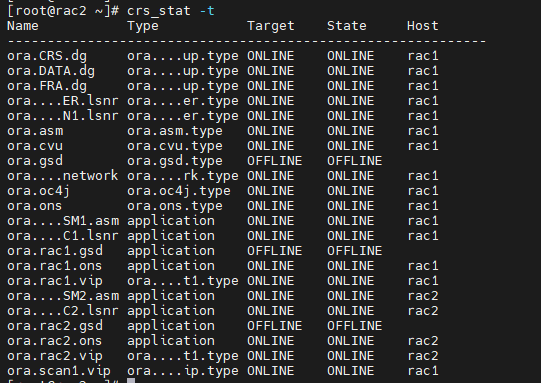Click ONLINE target in ora.scan1.vip row
Image resolution: width=541 pixels, height=383 pixels.
pyautogui.click(x=271, y=371)
